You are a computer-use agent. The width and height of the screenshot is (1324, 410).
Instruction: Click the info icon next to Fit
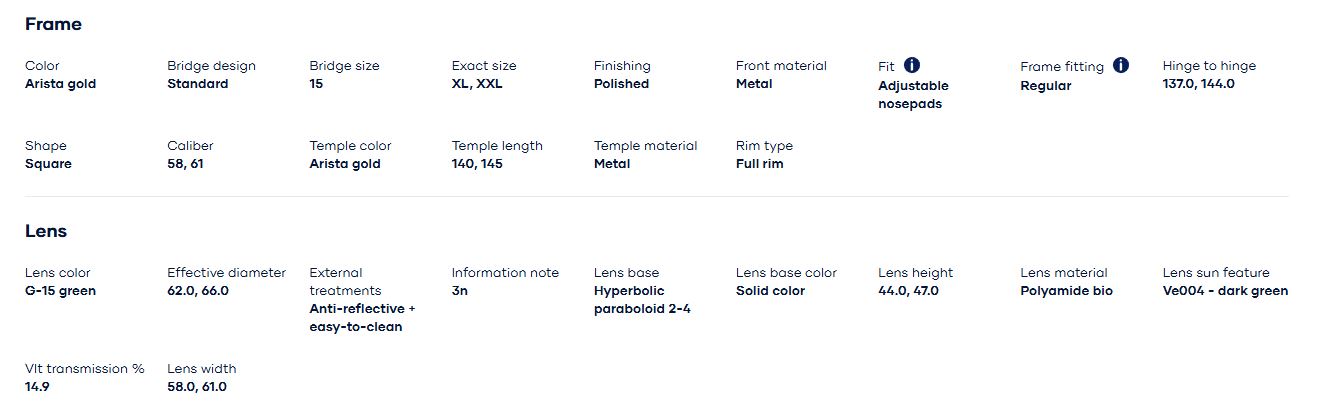coord(911,65)
